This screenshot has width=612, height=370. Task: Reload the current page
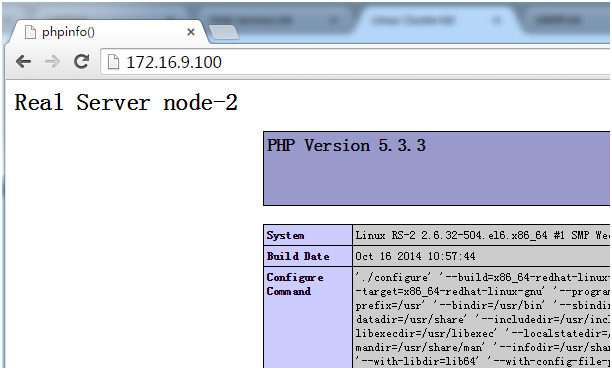point(82,61)
